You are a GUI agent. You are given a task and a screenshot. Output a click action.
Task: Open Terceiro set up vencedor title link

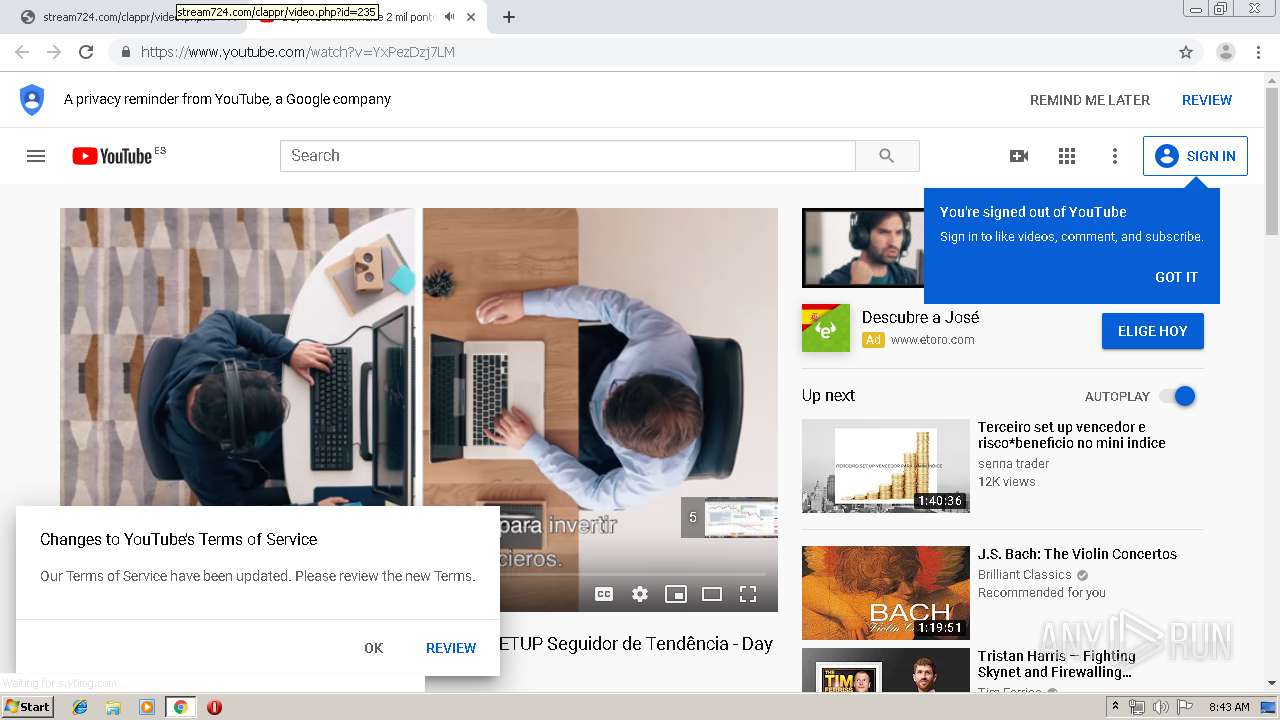[x=1072, y=435]
